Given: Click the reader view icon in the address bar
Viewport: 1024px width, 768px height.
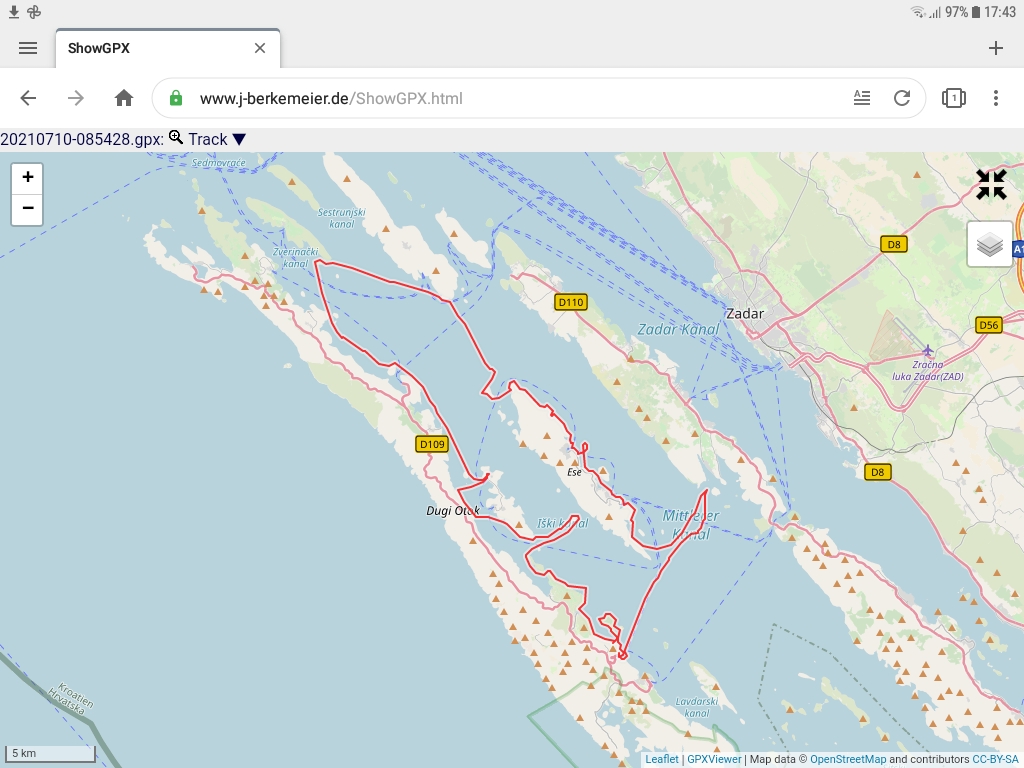Looking at the screenshot, I should [x=861, y=97].
